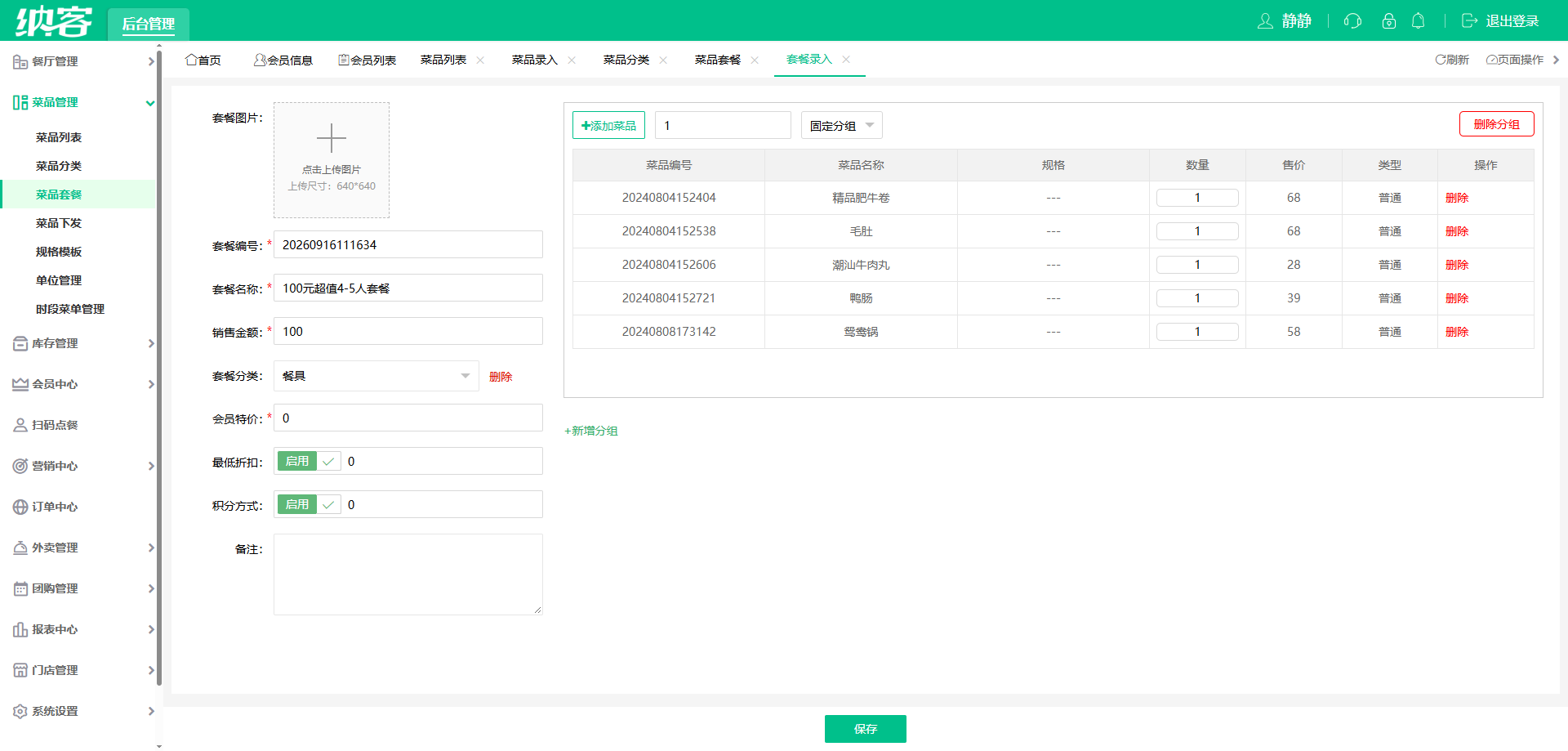Click the 外卖管理 sidebar icon
This screenshot has height=751, width=1568.
20,548
